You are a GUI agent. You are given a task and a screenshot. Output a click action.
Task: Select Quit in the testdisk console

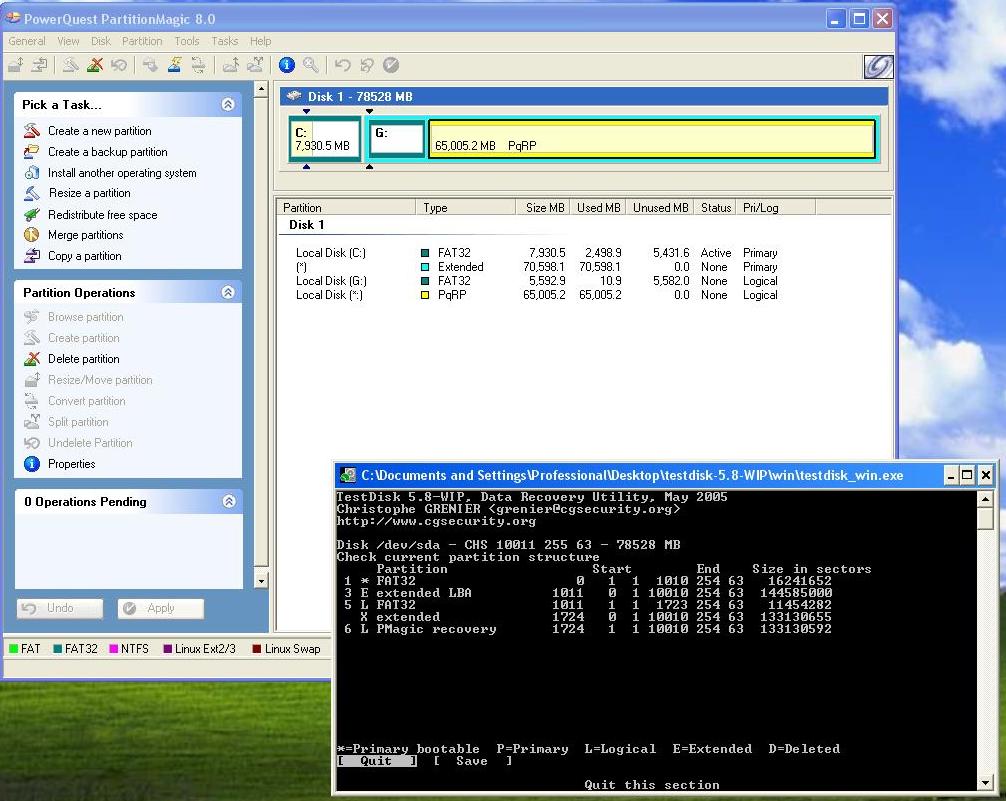click(x=376, y=761)
